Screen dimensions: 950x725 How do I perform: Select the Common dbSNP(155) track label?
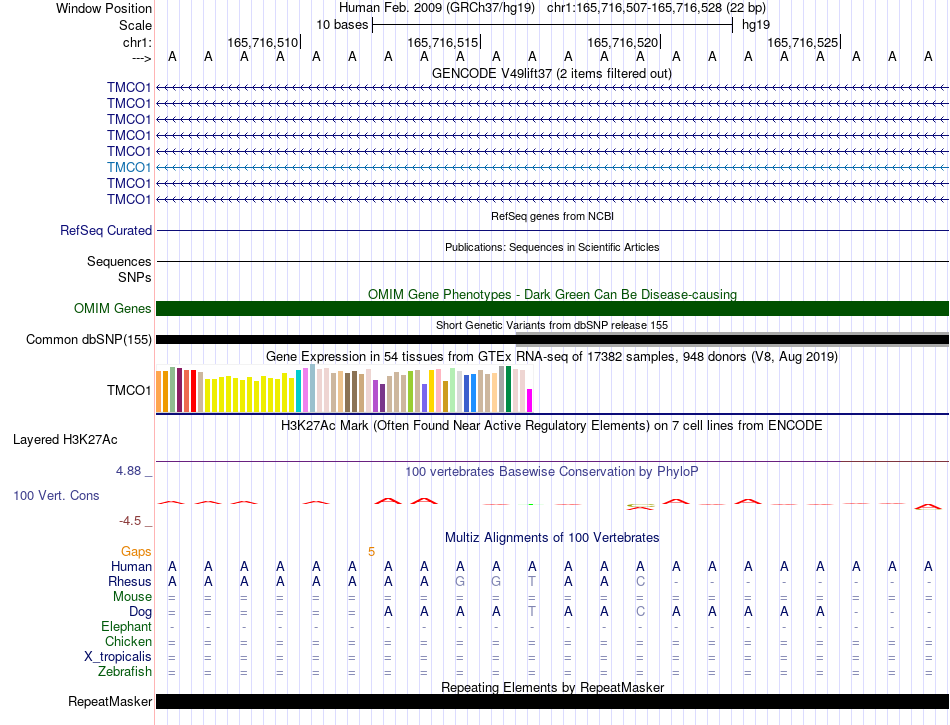click(x=88, y=339)
